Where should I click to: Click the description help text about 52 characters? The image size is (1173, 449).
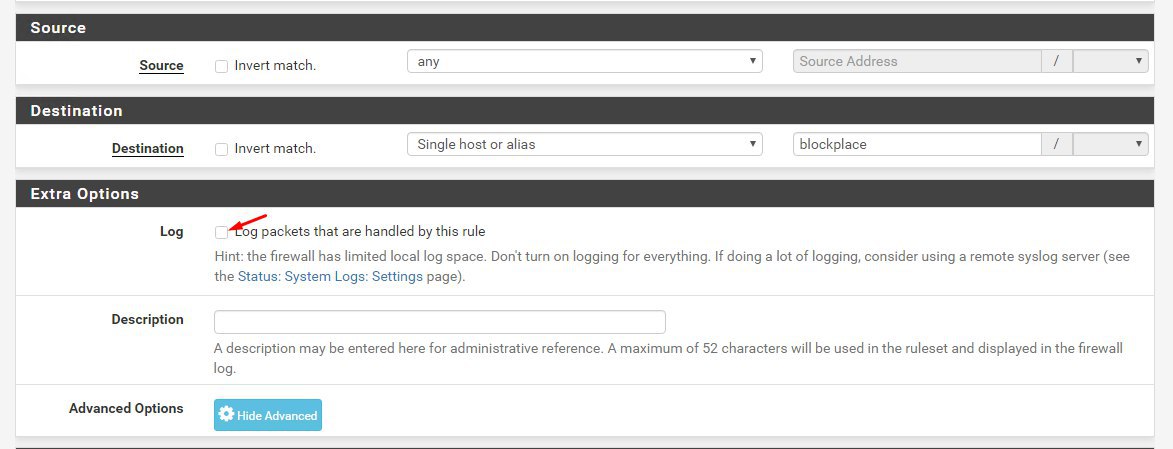click(668, 358)
